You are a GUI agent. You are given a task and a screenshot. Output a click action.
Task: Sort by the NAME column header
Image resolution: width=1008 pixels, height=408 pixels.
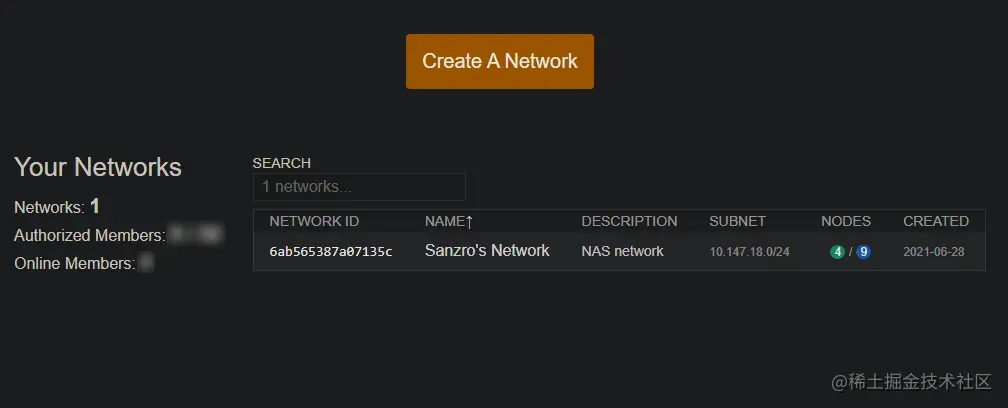(x=449, y=221)
